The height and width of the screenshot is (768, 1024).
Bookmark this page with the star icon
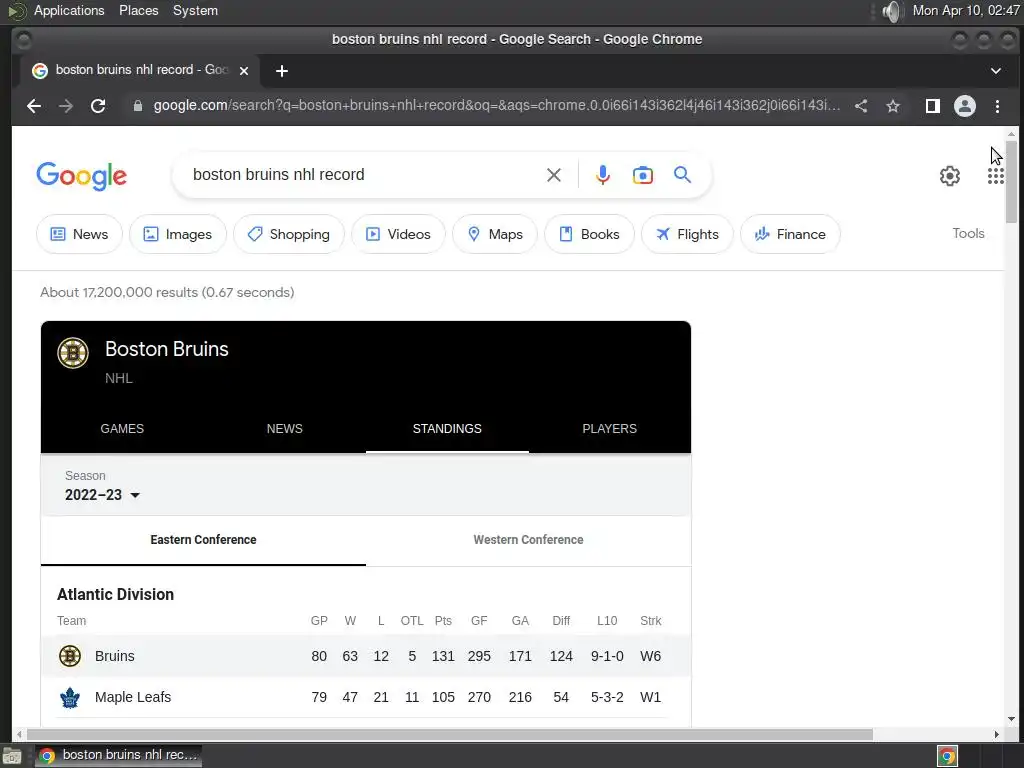893,106
